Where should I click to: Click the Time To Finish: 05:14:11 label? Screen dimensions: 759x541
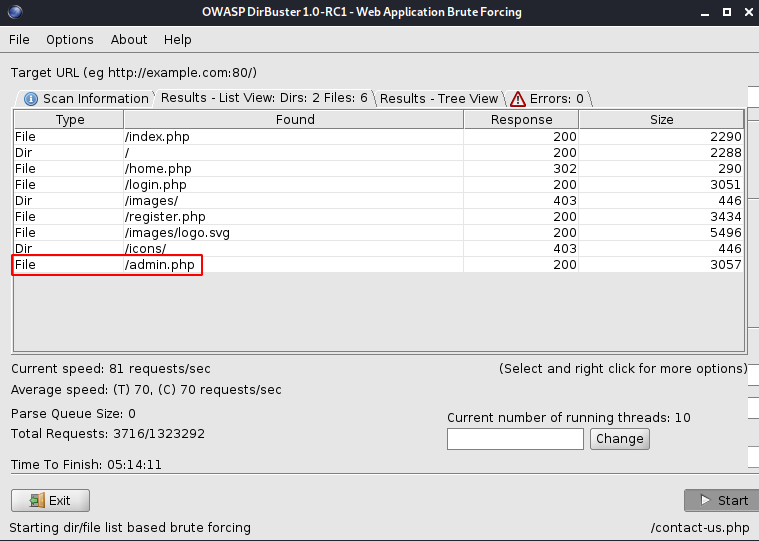(x=86, y=465)
